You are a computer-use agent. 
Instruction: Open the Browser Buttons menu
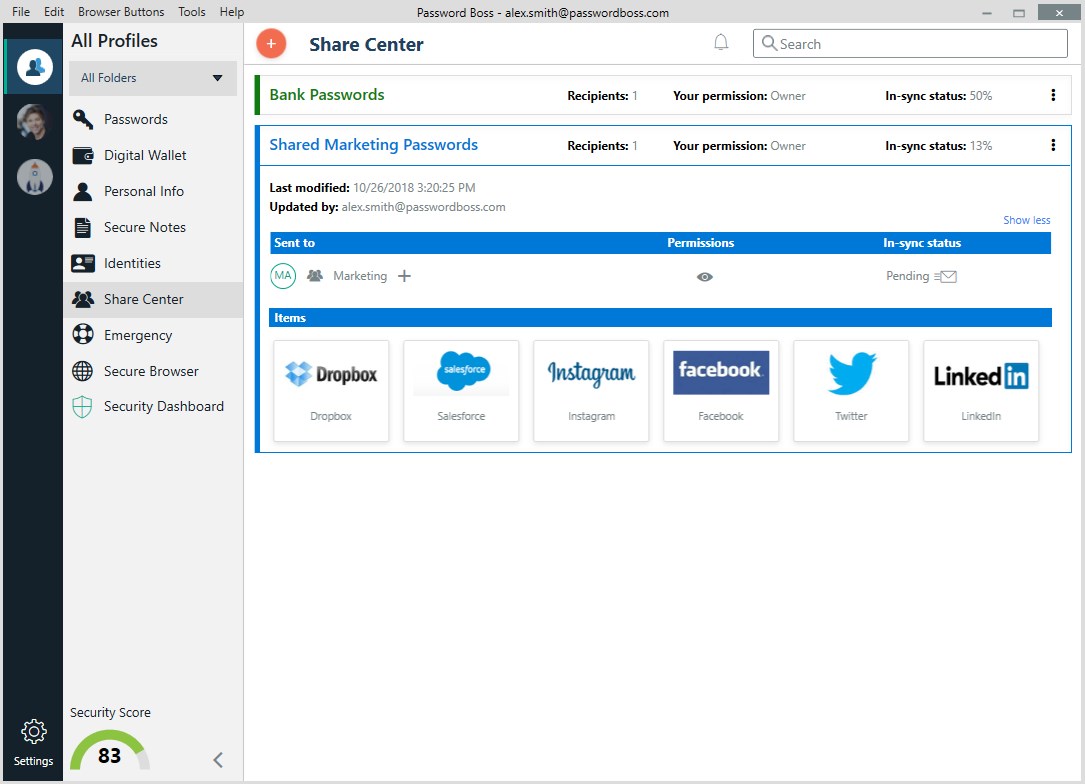[x=121, y=12]
